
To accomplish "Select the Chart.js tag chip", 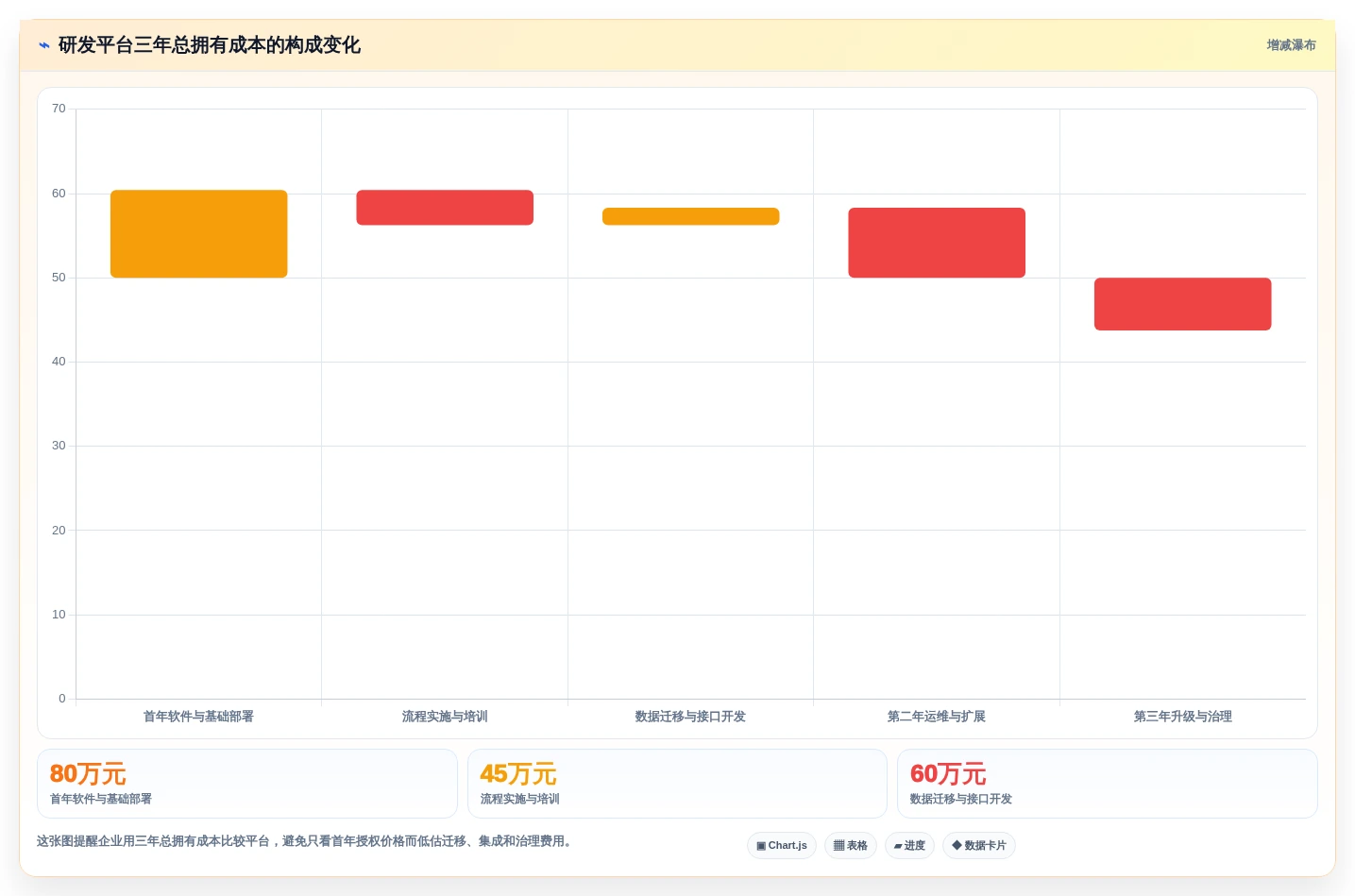I will coord(782,845).
